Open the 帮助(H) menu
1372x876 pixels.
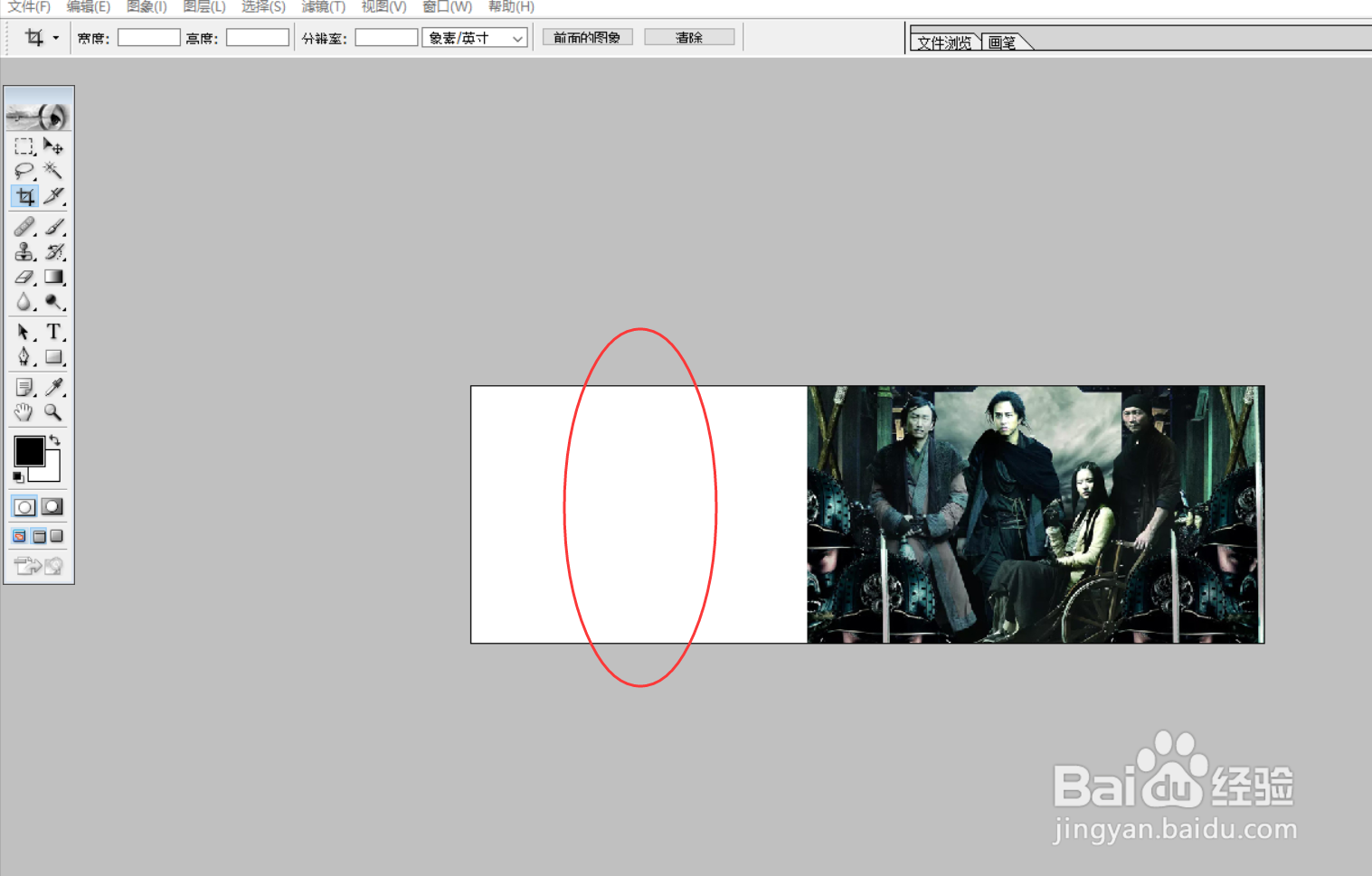pos(511,7)
